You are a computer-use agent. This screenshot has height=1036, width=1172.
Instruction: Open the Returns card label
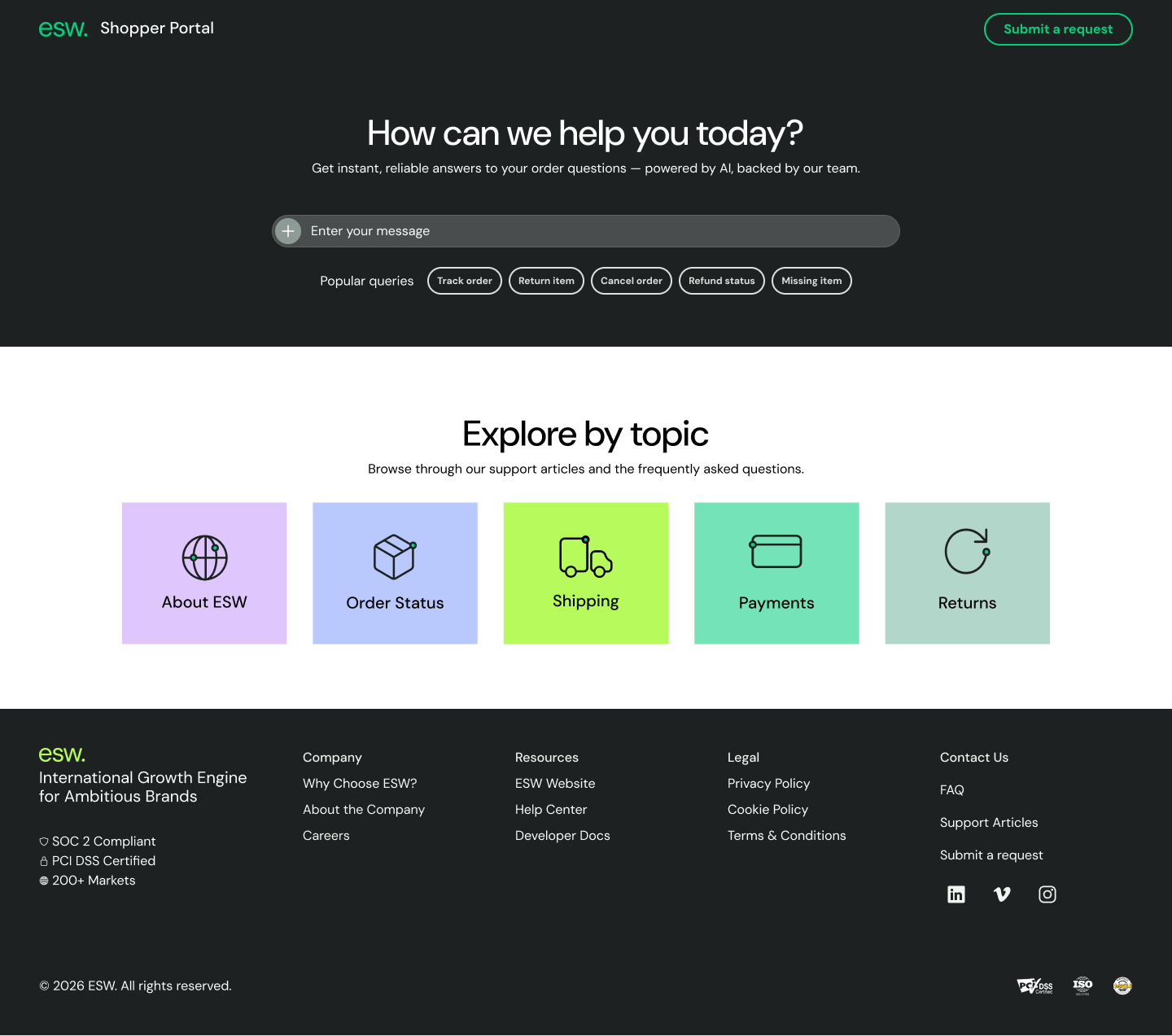point(967,603)
